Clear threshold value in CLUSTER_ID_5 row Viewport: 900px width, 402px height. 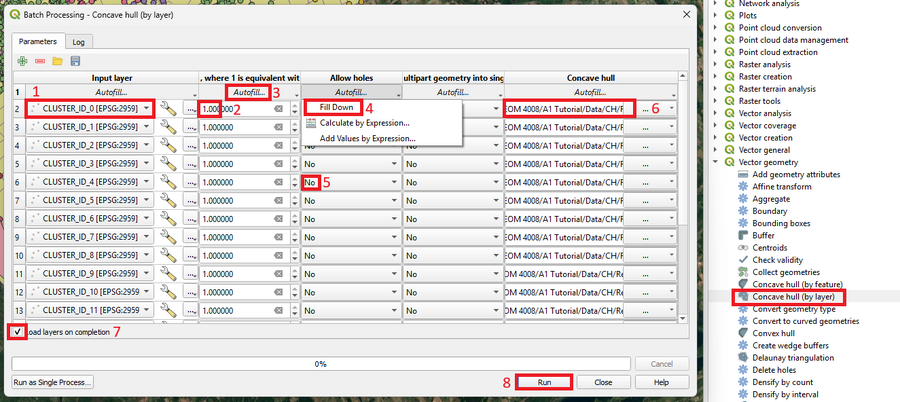tap(278, 200)
